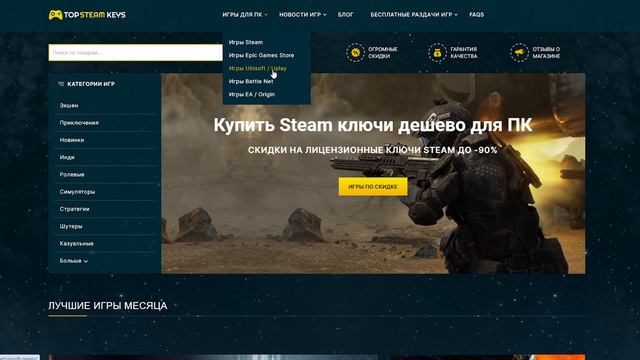Open the БЕСПЛАТНЫЕ РАЗДАЧИ ИГР dropdown

click(414, 15)
